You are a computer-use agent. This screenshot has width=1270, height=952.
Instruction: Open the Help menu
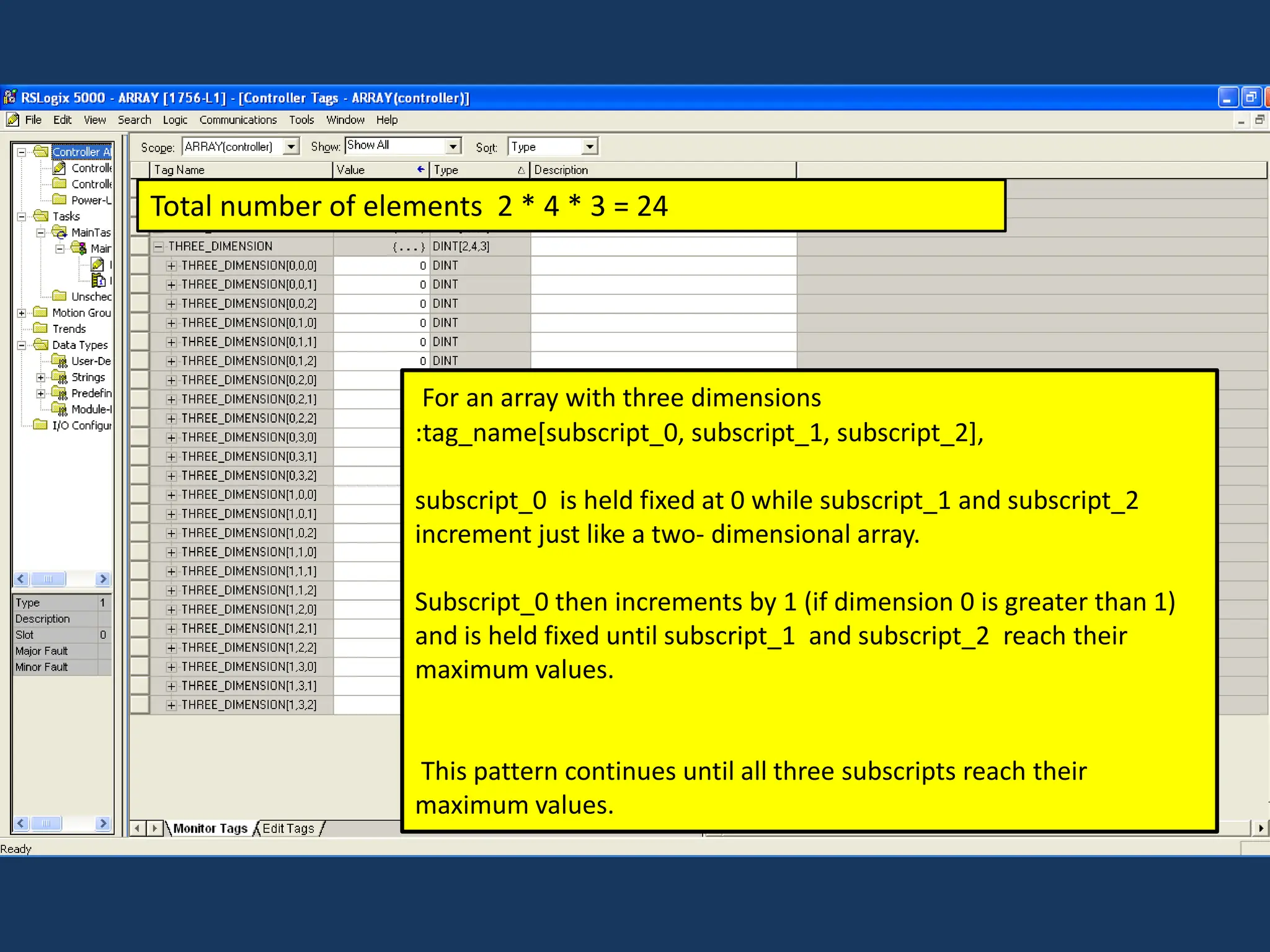pyautogui.click(x=387, y=120)
